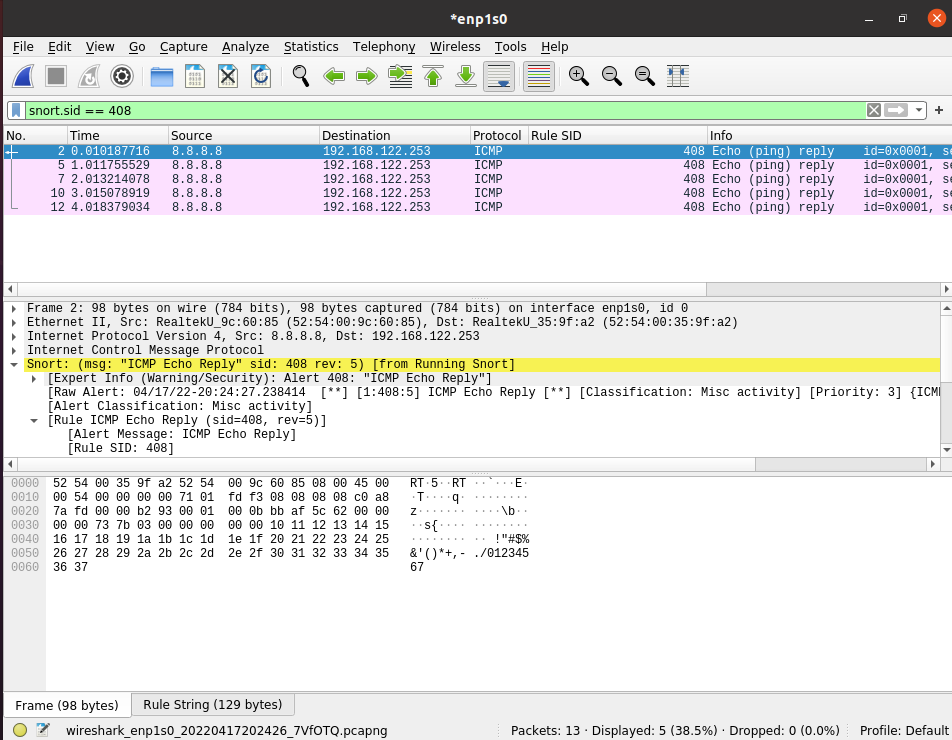The width and height of the screenshot is (952, 740).
Task: Toggle packet colorization rules
Action: click(x=539, y=76)
